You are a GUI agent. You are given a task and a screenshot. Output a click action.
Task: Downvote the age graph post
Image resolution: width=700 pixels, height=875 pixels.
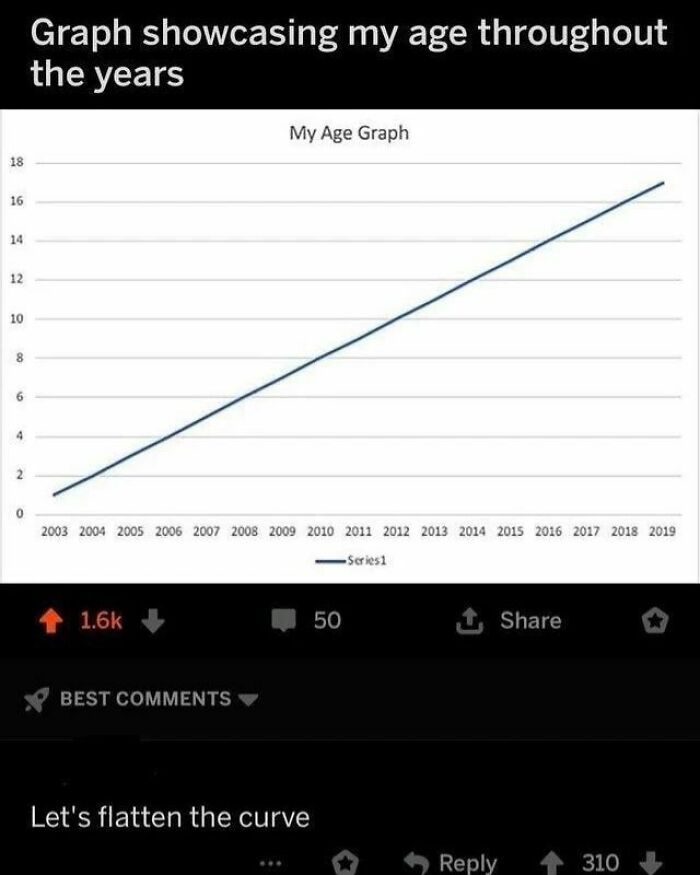(x=151, y=621)
